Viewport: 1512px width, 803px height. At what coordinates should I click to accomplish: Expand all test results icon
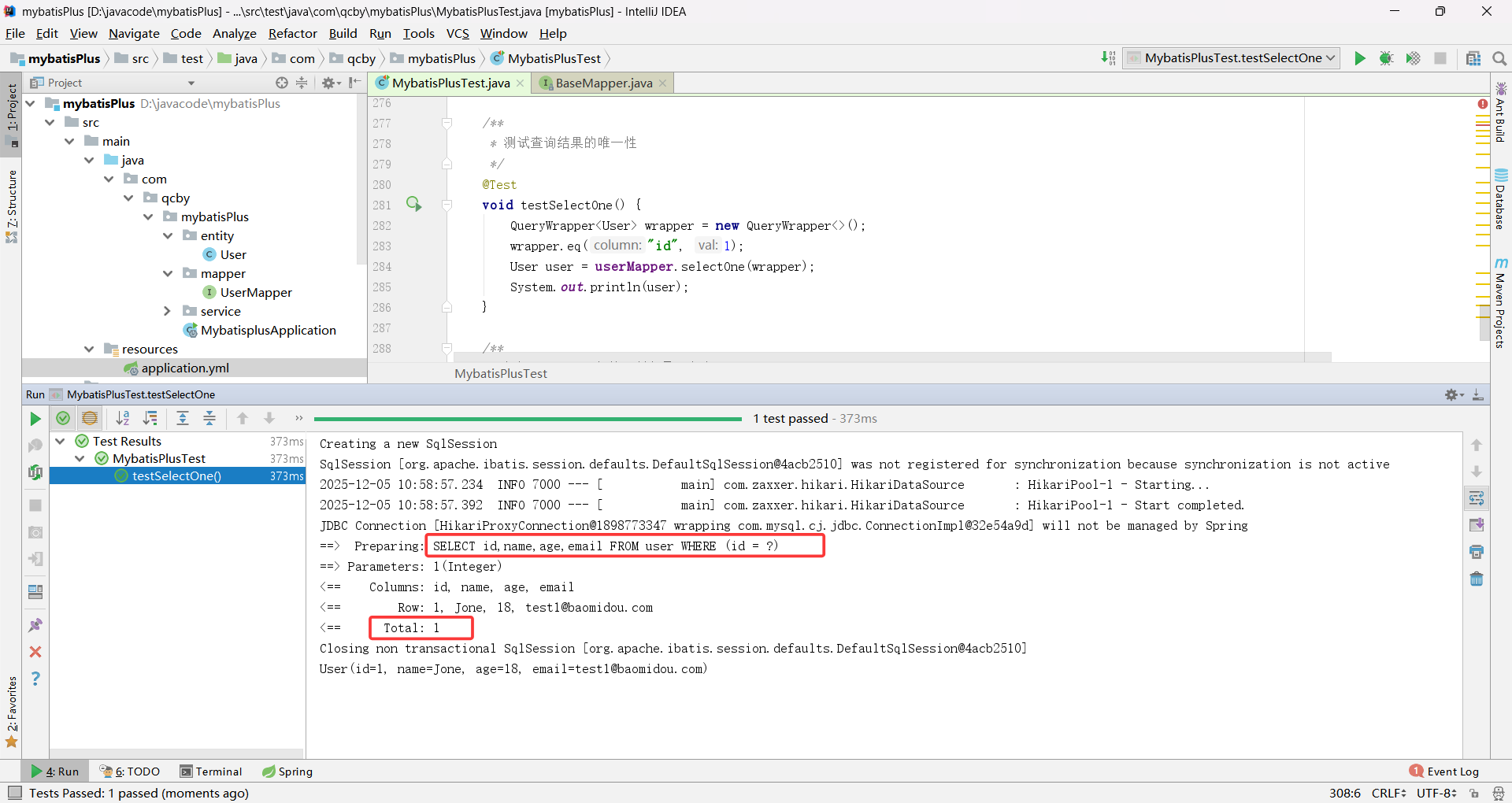click(183, 419)
